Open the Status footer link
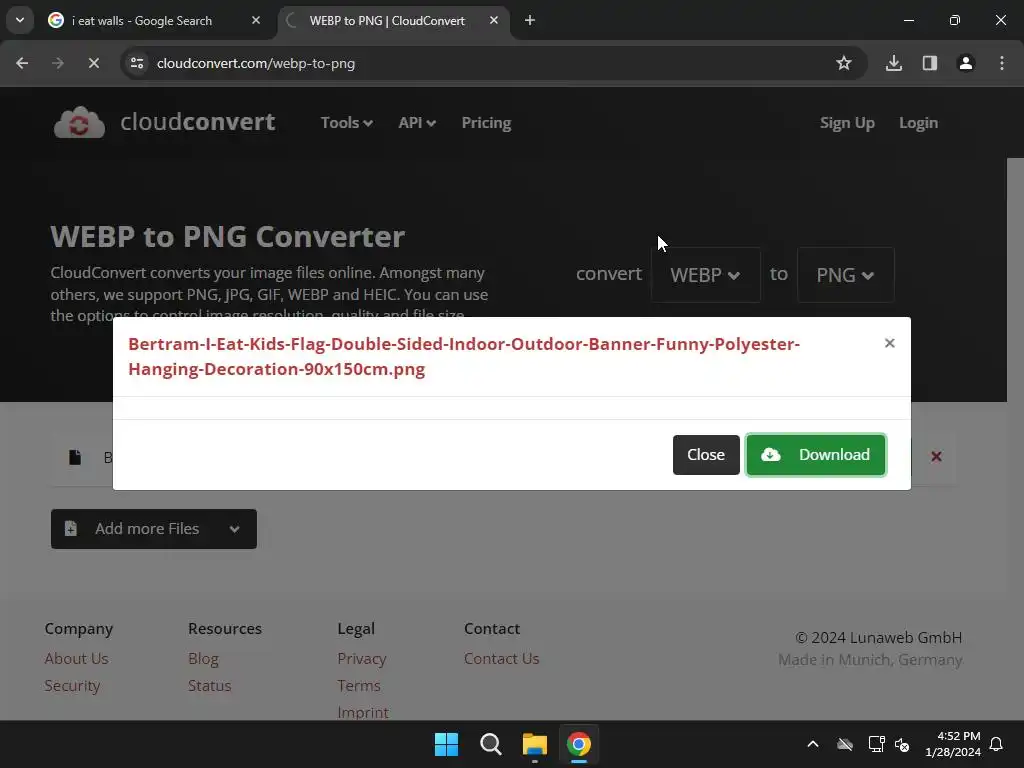 pyautogui.click(x=209, y=686)
